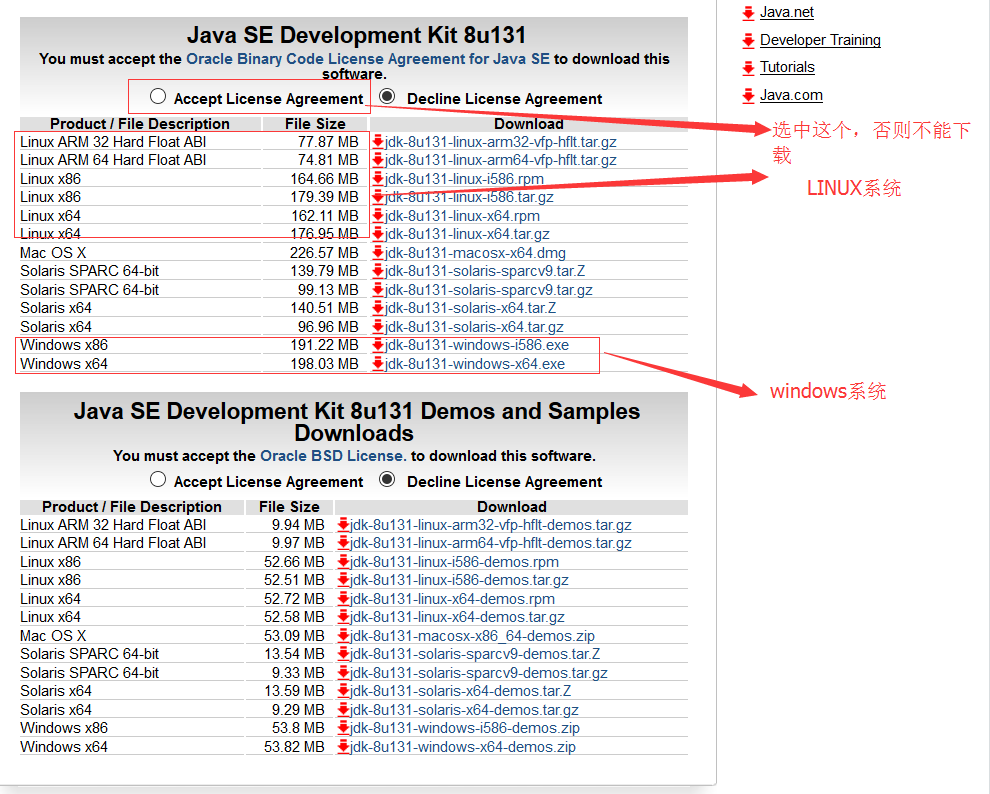Download jdk-8u131-solaris-x64.tar.gz
The width and height of the screenshot is (990, 794).
(x=474, y=327)
